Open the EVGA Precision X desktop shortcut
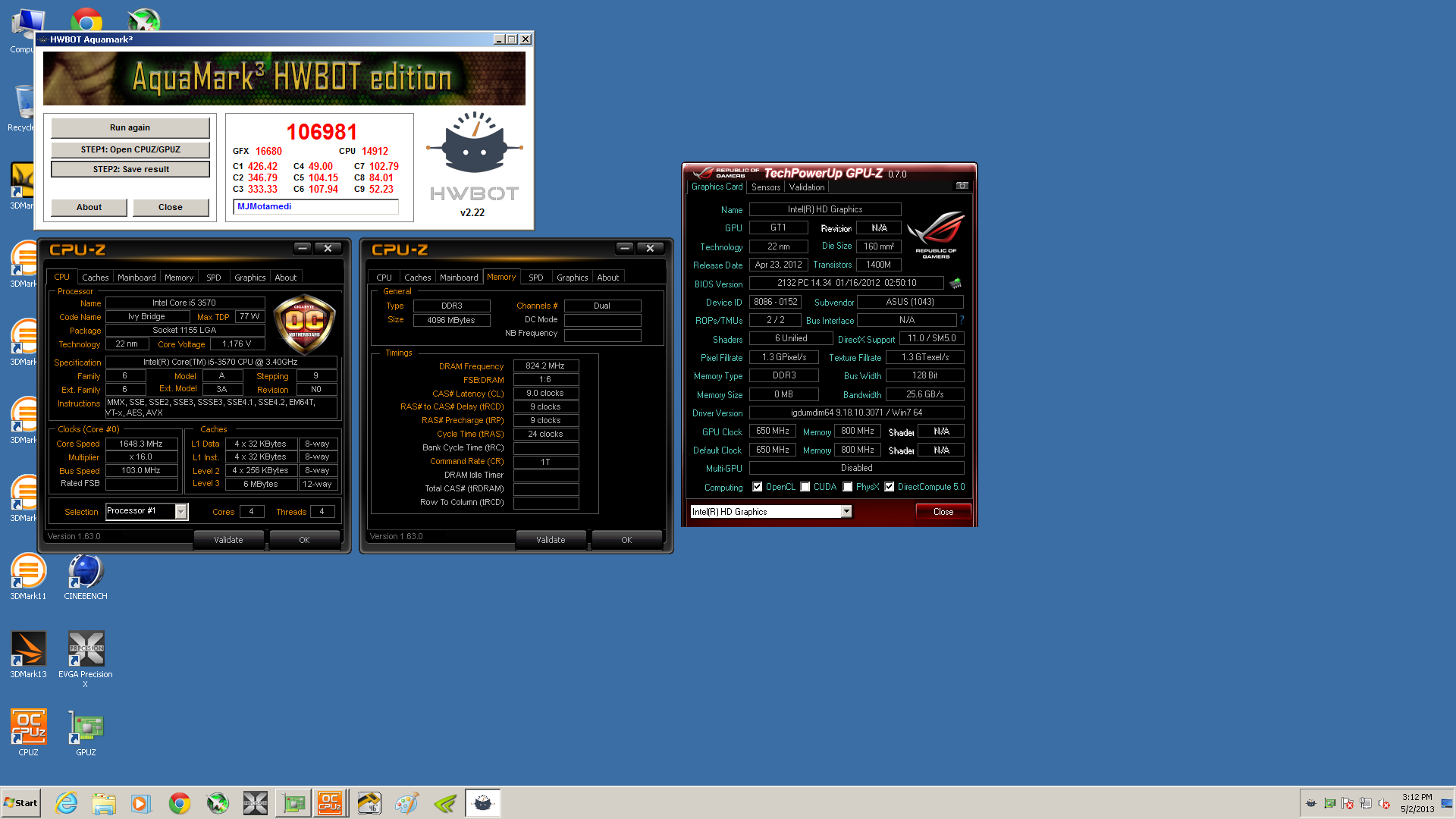 point(86,659)
